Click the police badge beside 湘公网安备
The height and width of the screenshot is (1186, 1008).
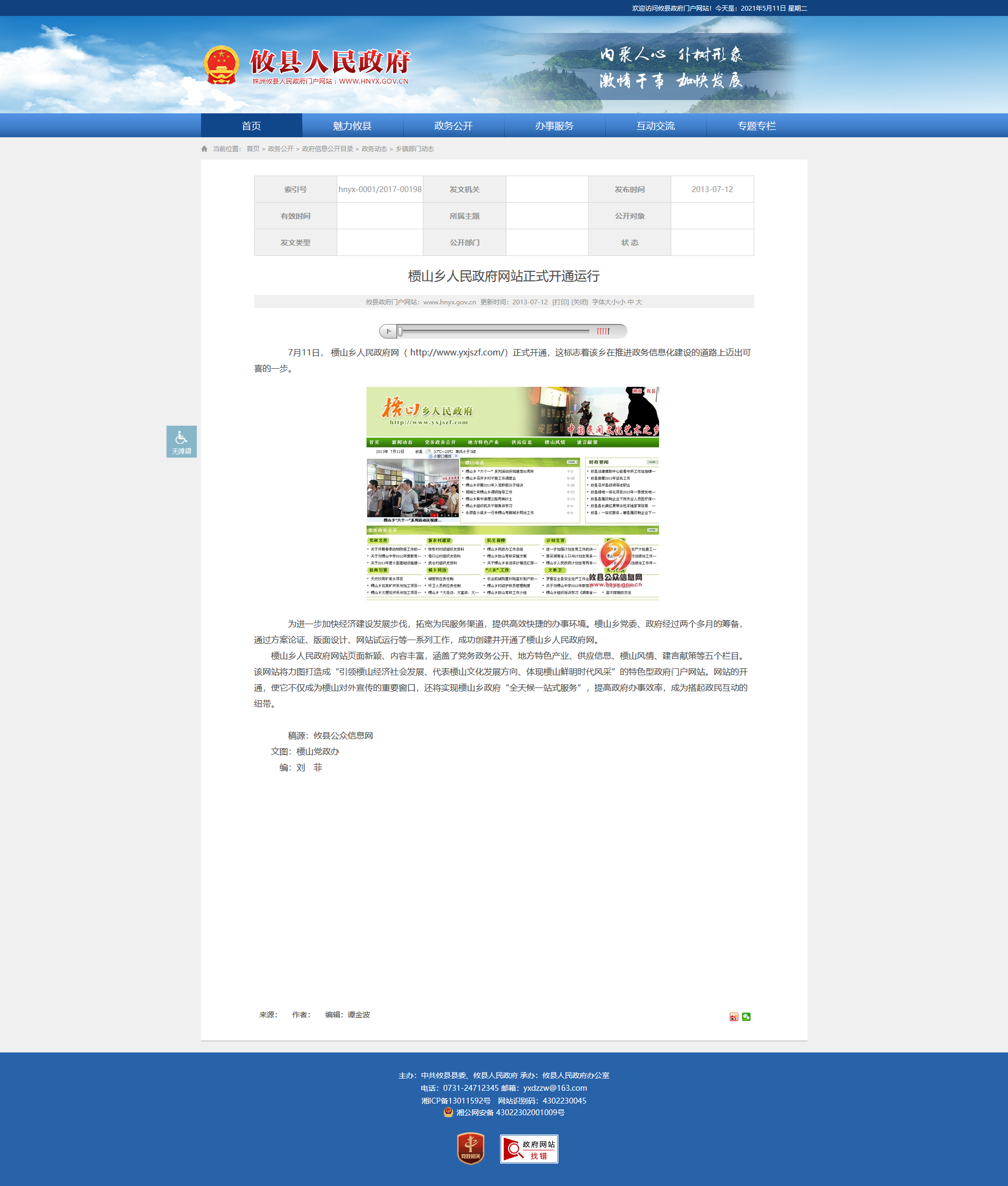(448, 1112)
